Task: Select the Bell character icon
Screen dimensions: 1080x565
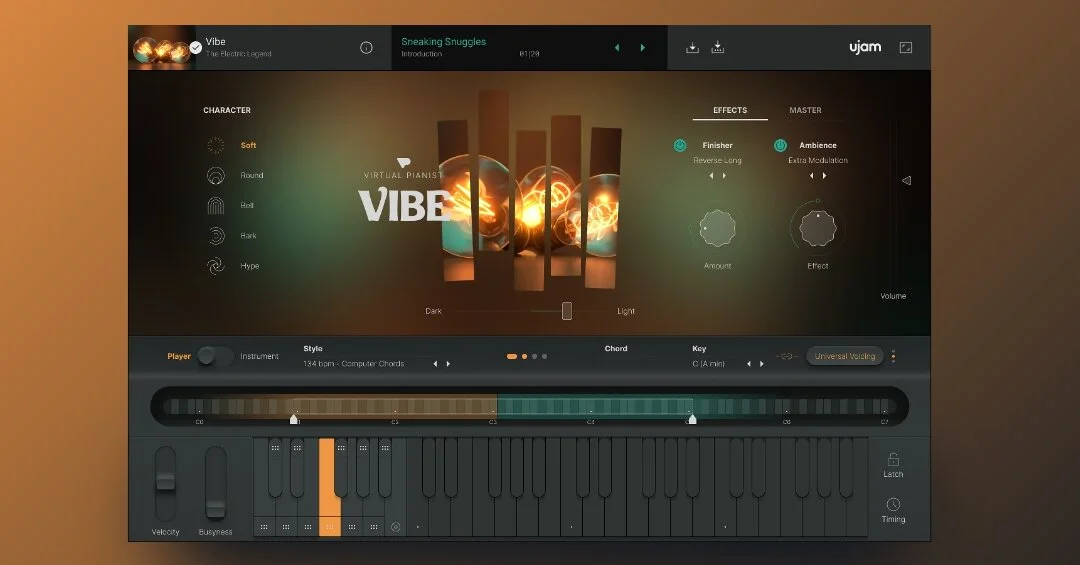Action: (216, 205)
